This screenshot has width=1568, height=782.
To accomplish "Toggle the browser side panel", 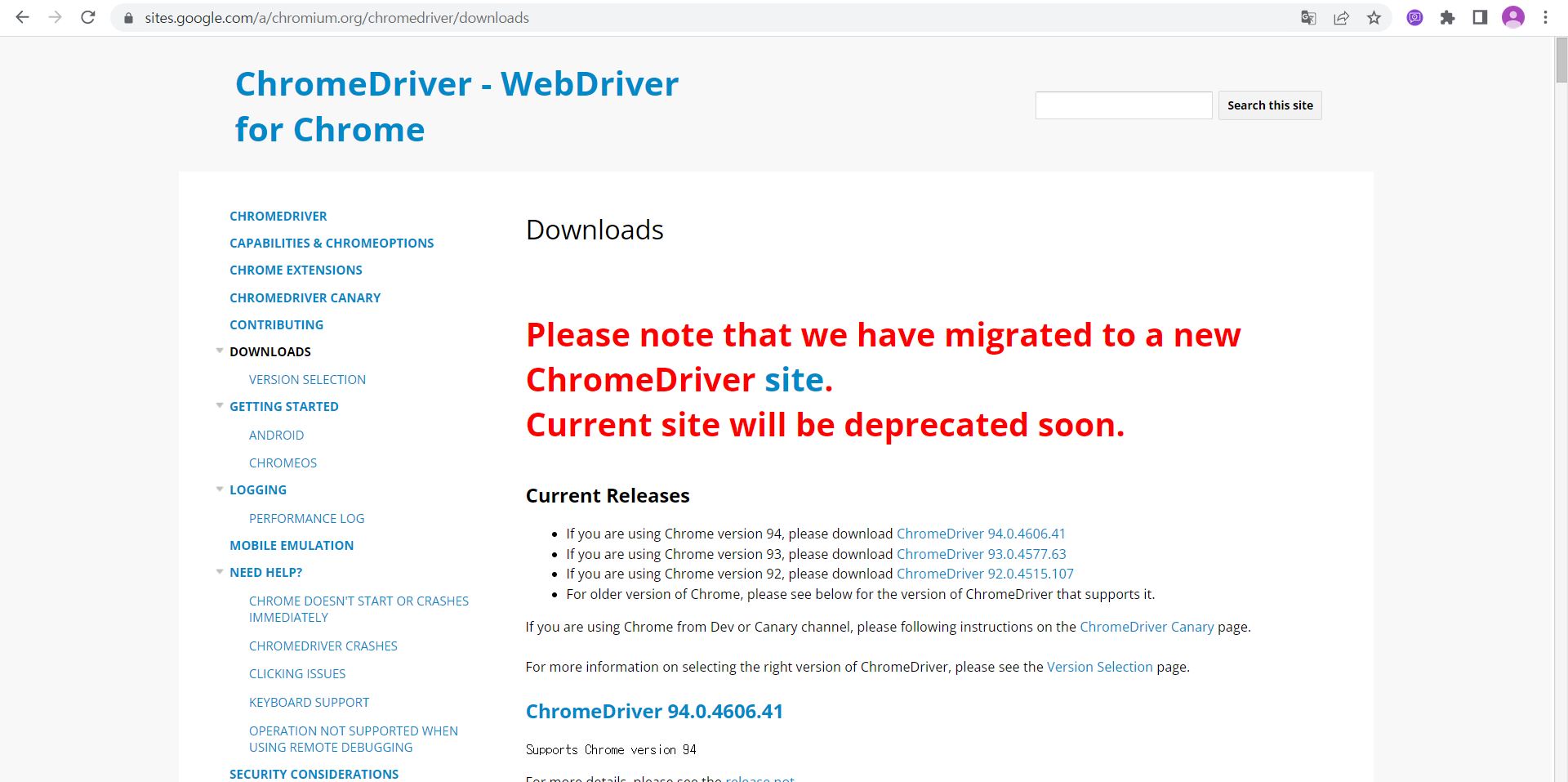I will [x=1480, y=18].
